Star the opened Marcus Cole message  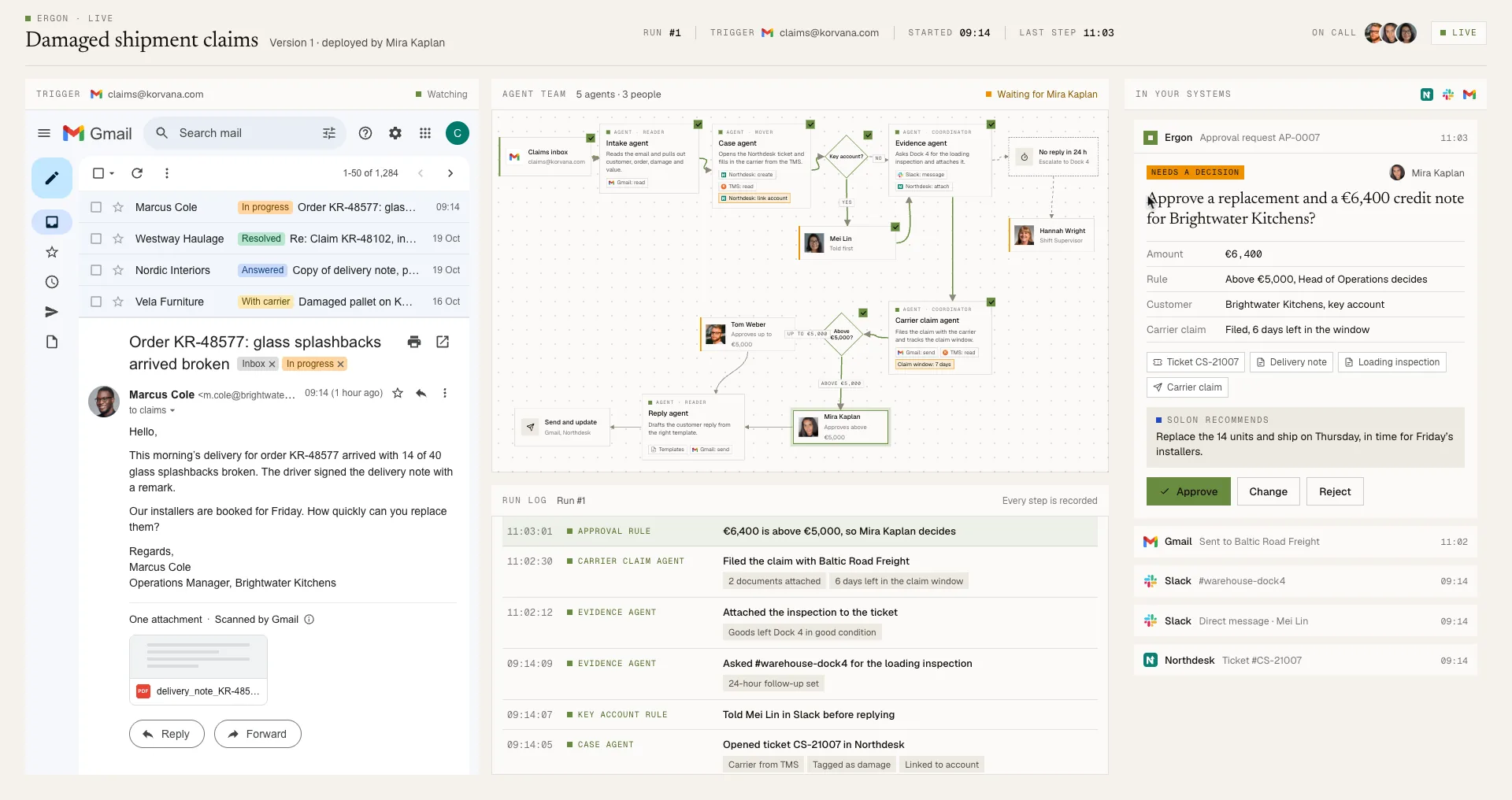click(x=398, y=393)
